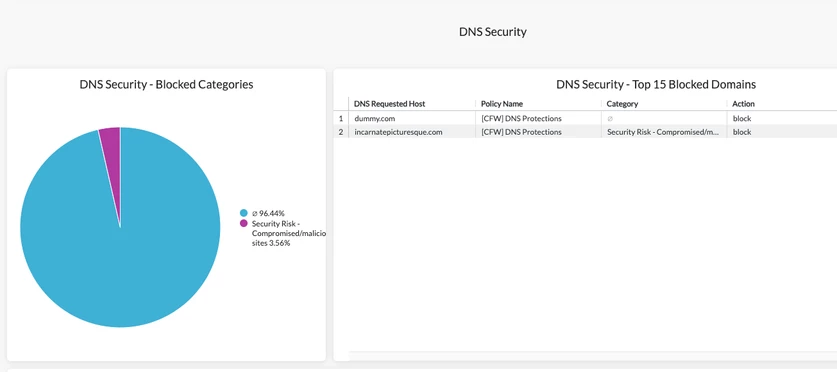Click Policy Name cell in dummy.com row
The height and width of the screenshot is (372, 837).
click(539, 118)
